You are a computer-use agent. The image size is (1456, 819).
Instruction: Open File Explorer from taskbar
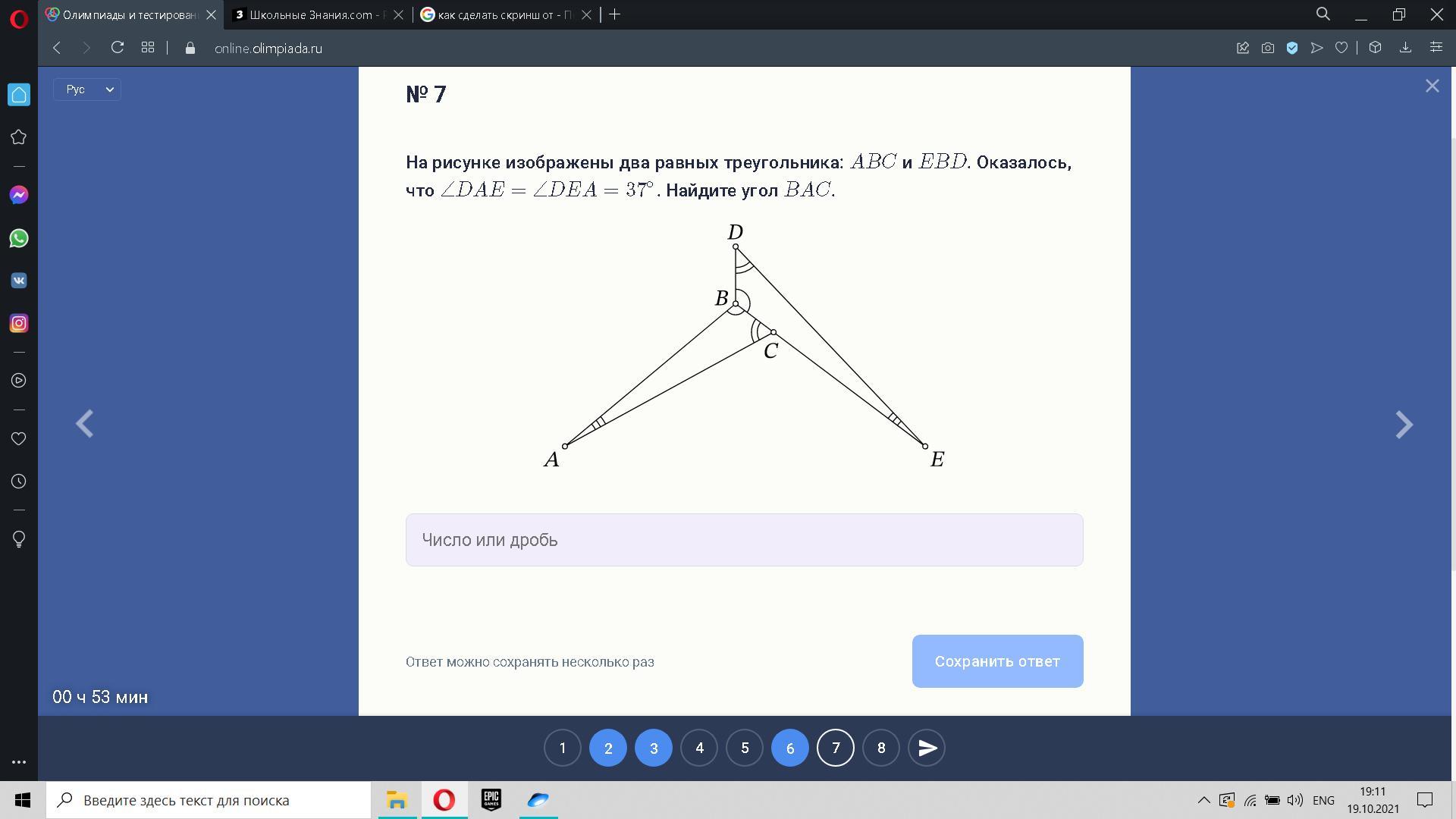(x=397, y=800)
